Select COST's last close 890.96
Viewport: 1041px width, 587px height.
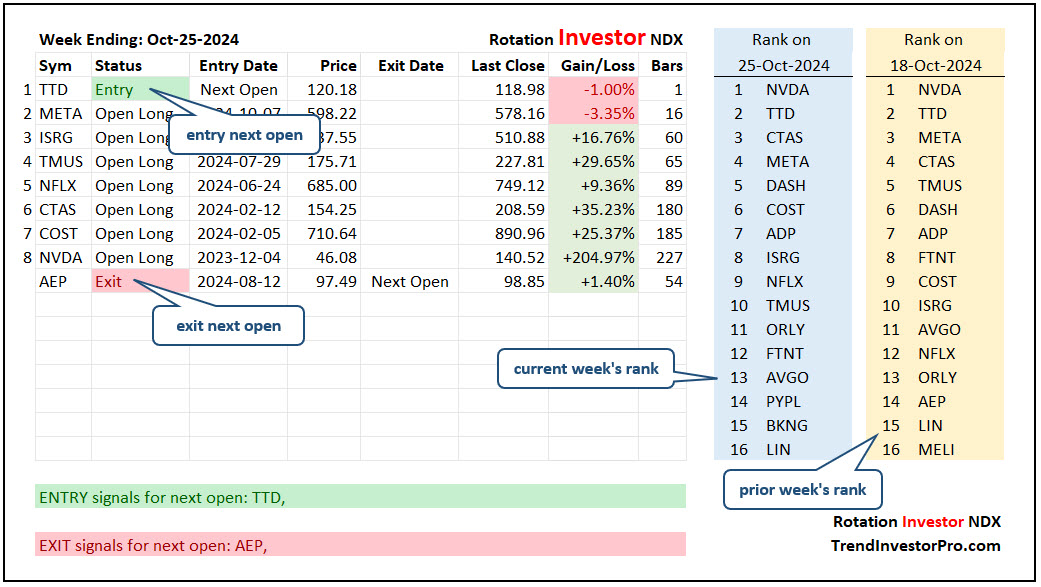click(520, 233)
